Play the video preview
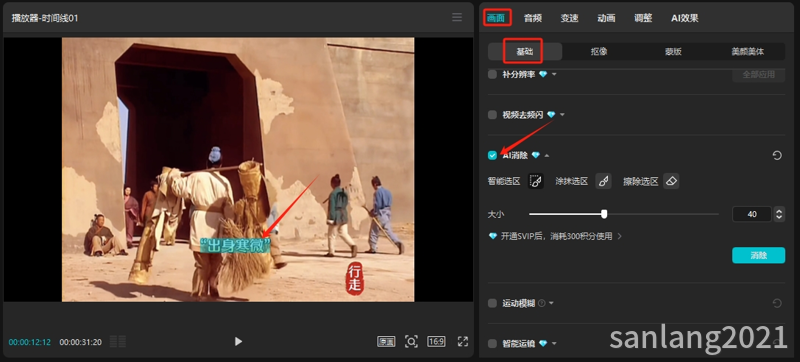Image resolution: width=800 pixels, height=362 pixels. coord(238,342)
